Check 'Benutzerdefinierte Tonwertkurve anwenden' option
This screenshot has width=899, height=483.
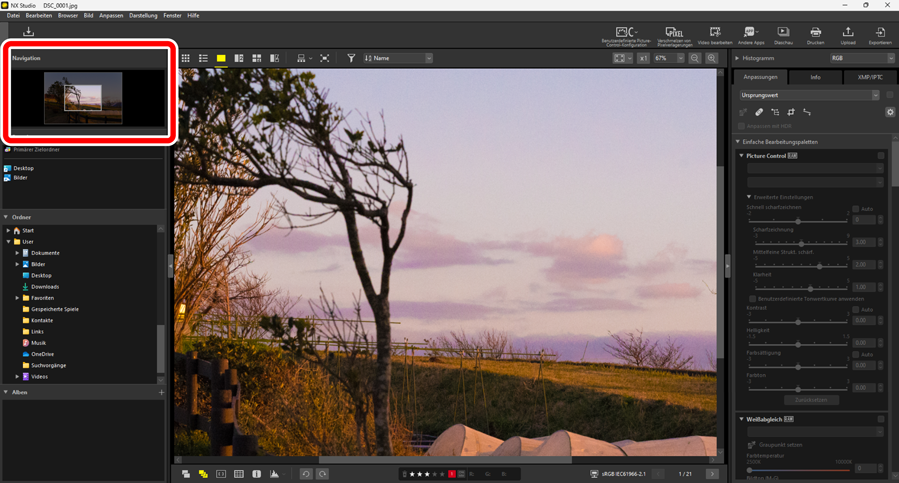[x=753, y=298]
